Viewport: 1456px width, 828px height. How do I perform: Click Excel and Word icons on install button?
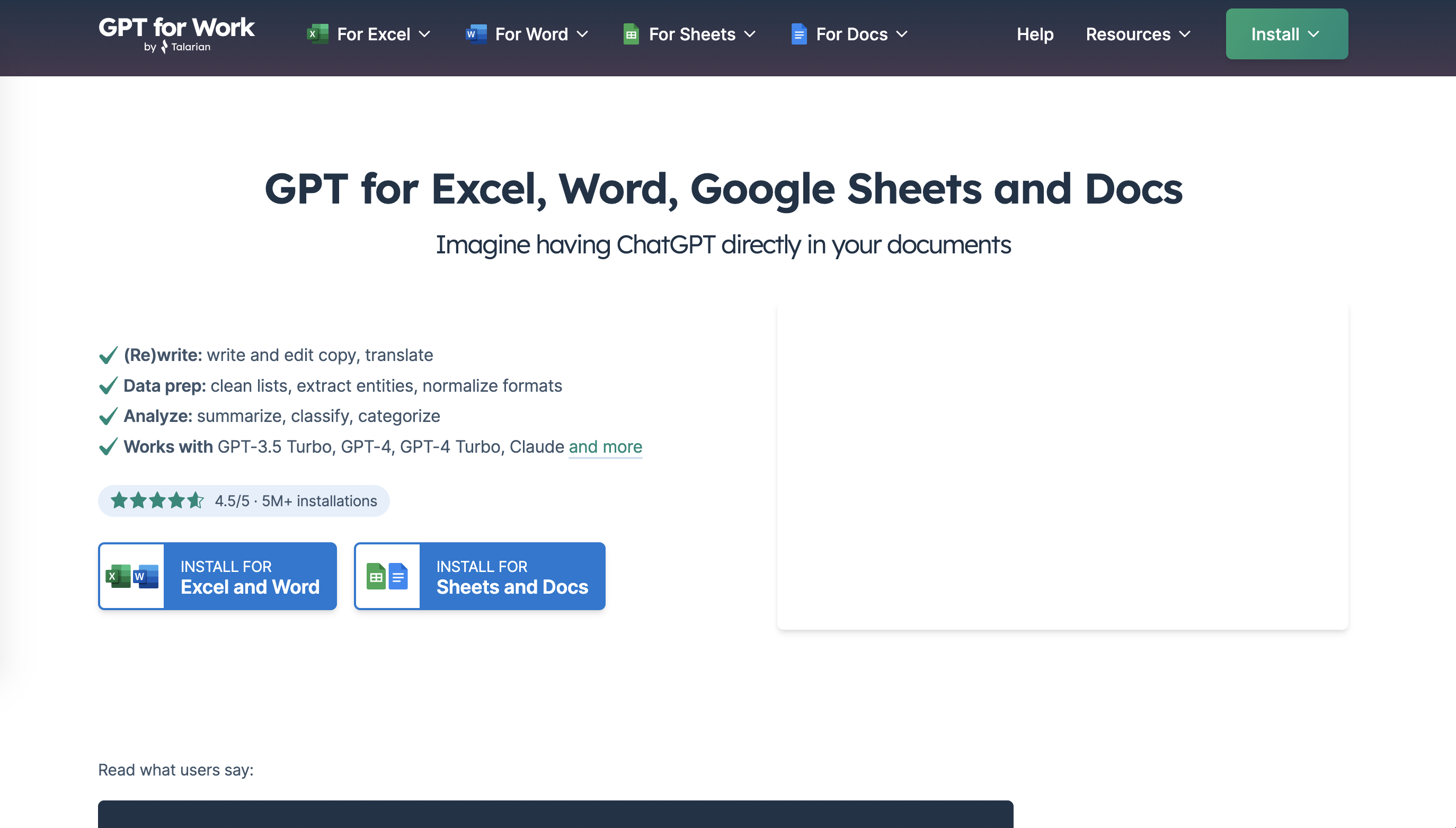pos(132,576)
